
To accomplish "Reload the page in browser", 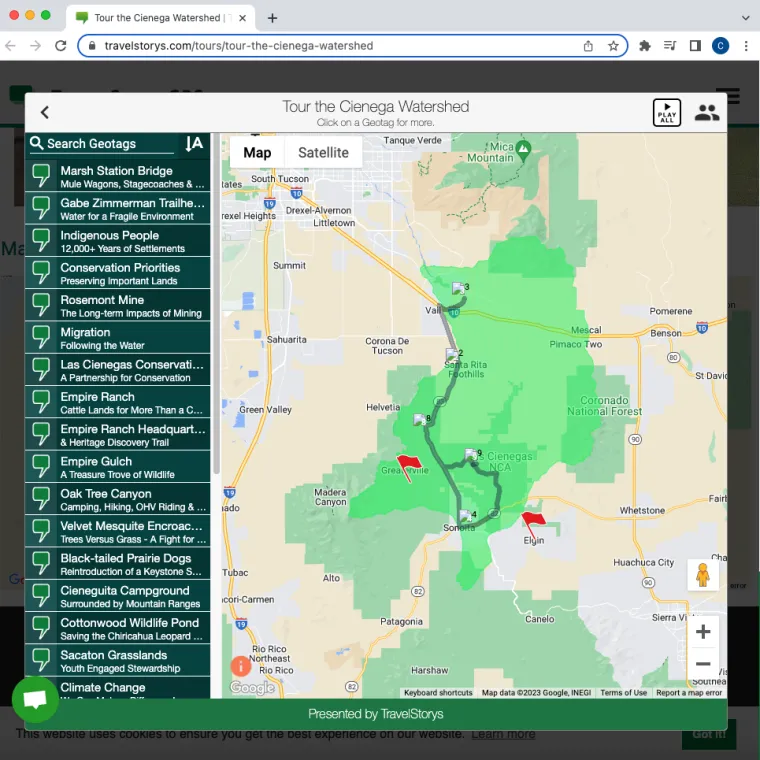I will click(61, 46).
